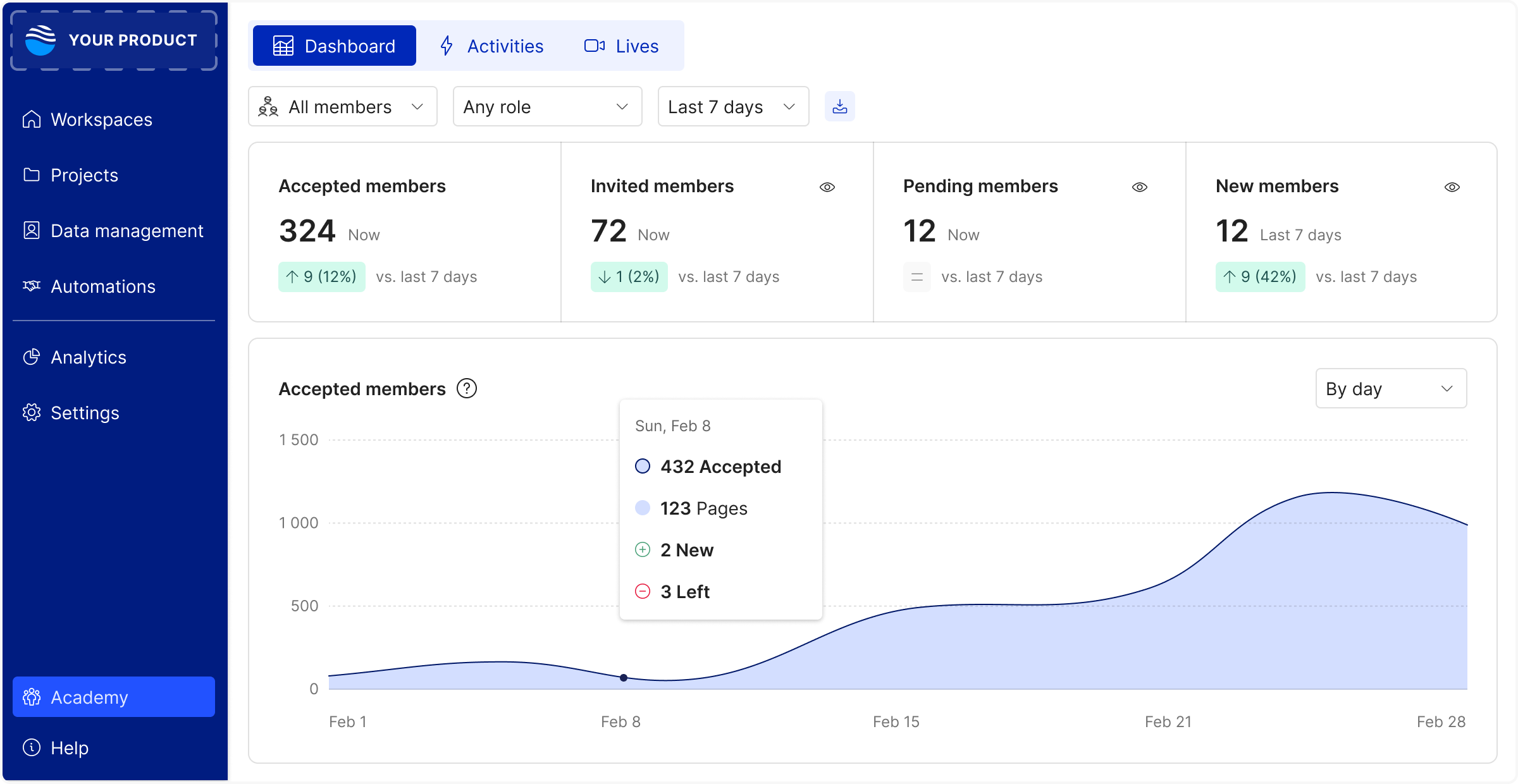This screenshot has width=1518, height=784.
Task: Click the Projects folder icon
Action: pos(32,175)
